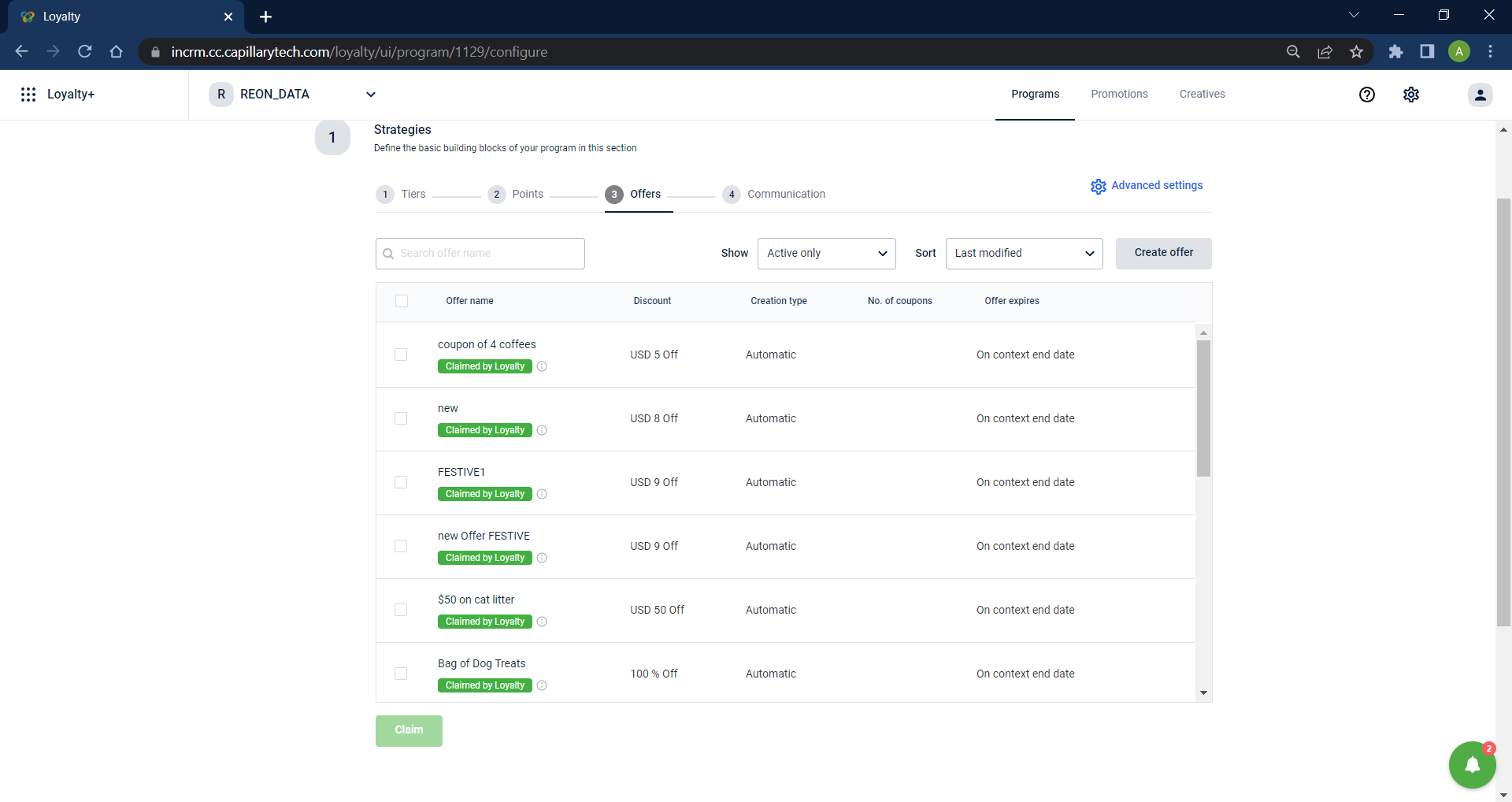Click the browser reload icon

point(85,51)
